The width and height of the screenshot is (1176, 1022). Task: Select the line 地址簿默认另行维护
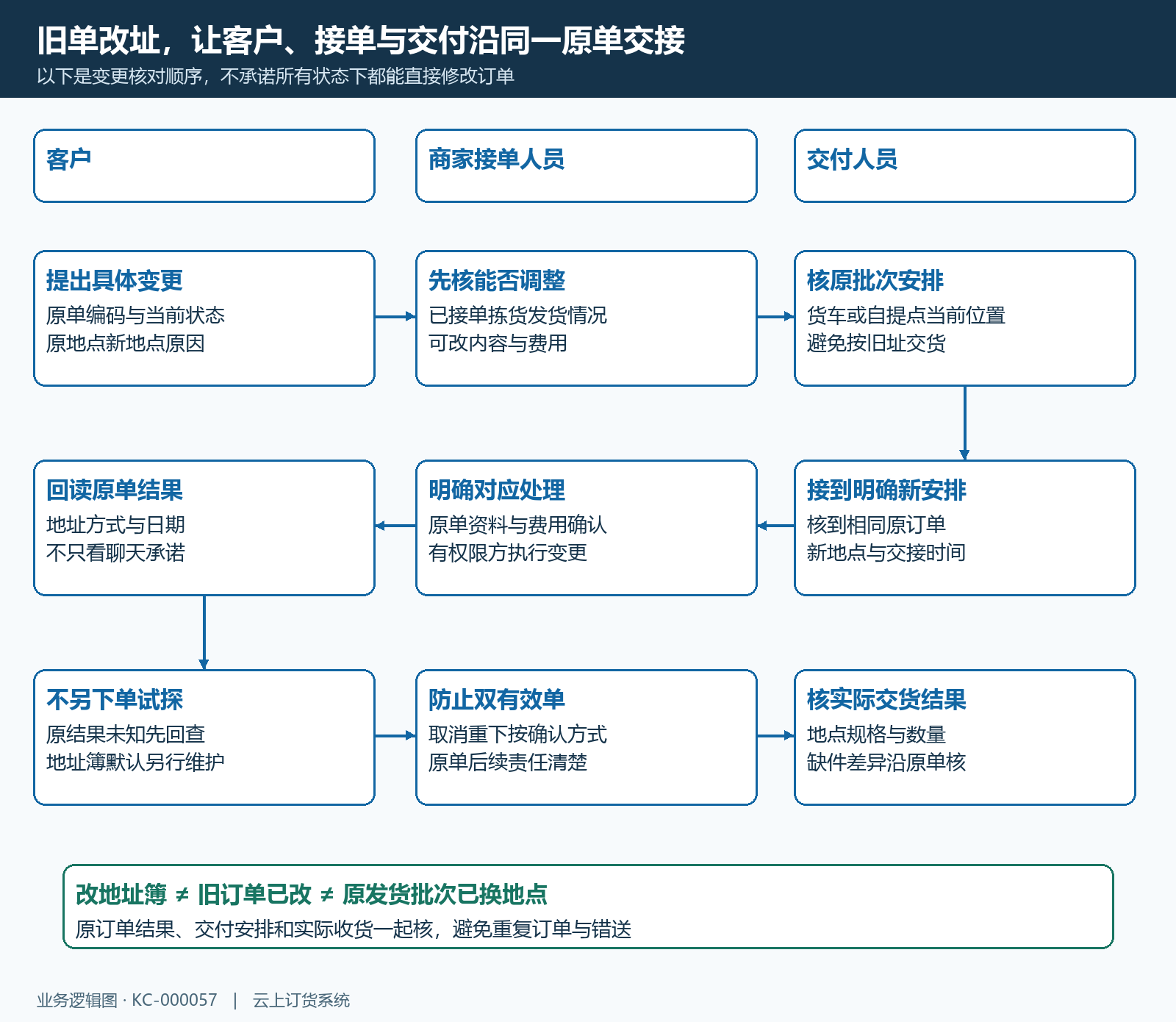tap(135, 762)
